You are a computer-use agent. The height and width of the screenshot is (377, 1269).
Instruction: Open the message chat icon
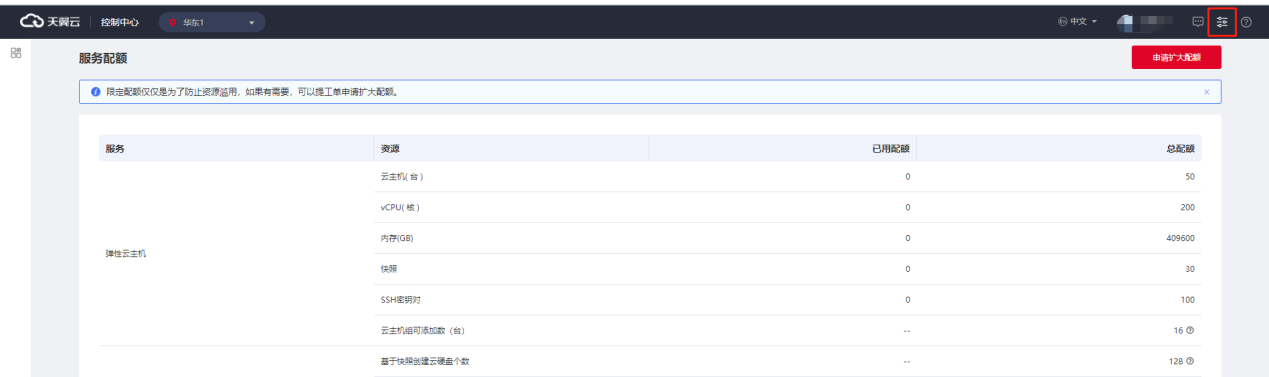click(1197, 21)
